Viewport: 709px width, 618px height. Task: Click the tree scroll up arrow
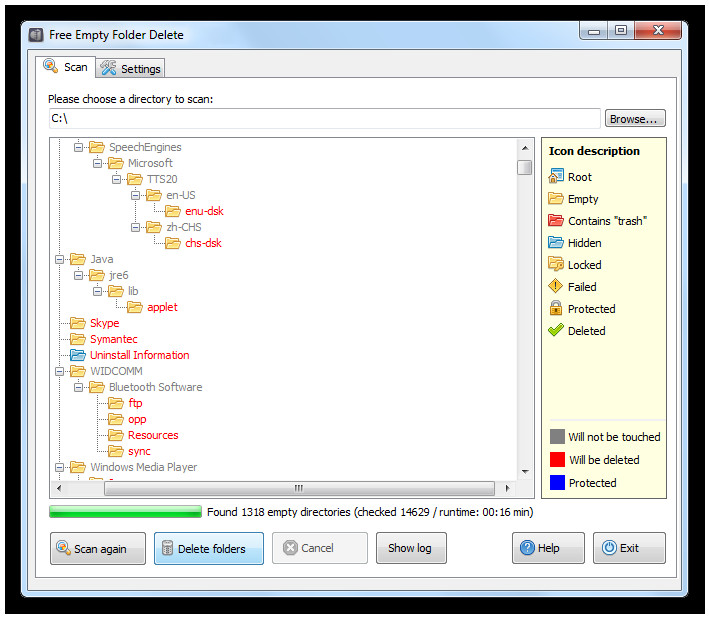[x=525, y=148]
